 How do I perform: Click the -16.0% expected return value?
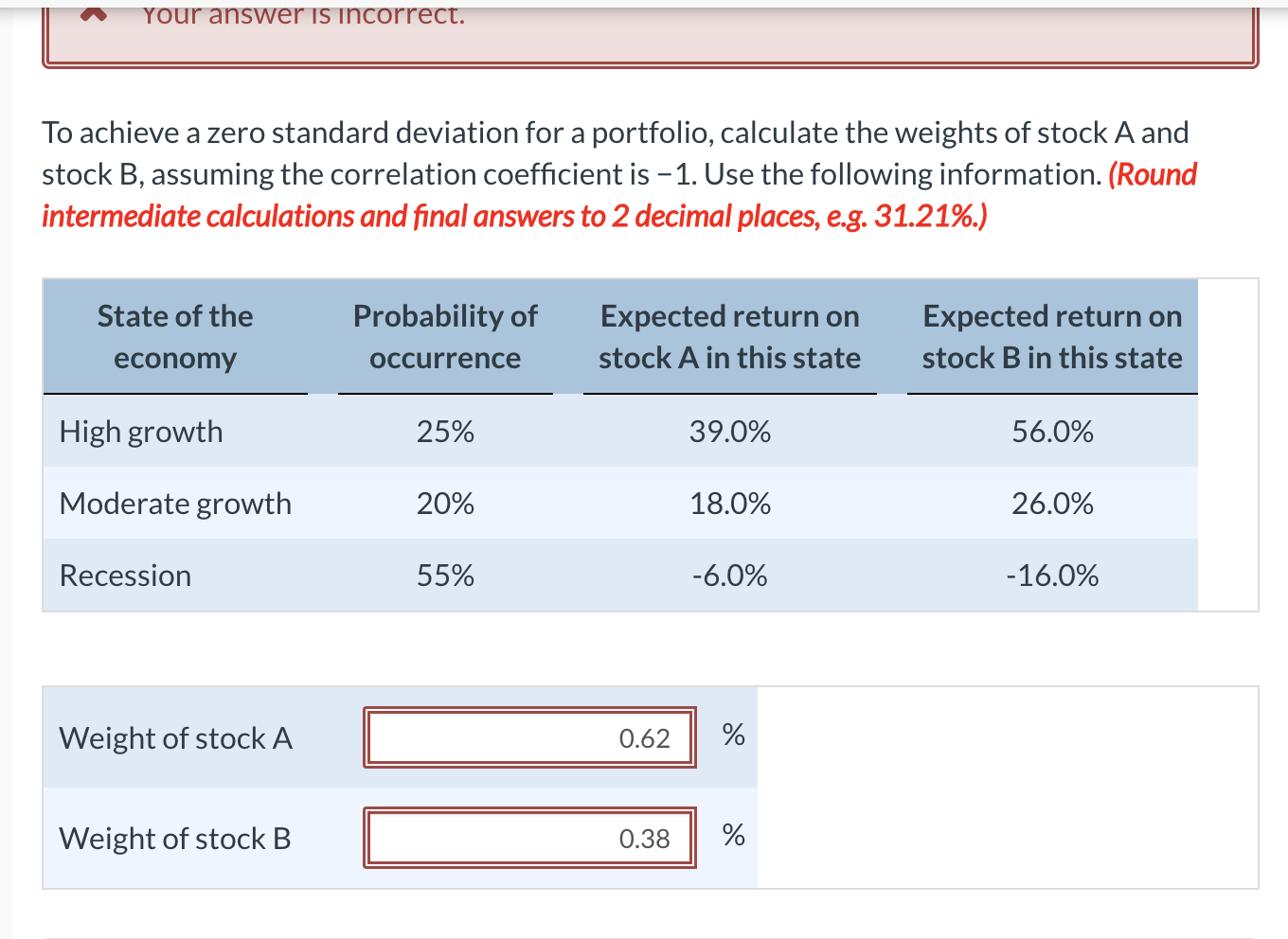click(x=1052, y=576)
